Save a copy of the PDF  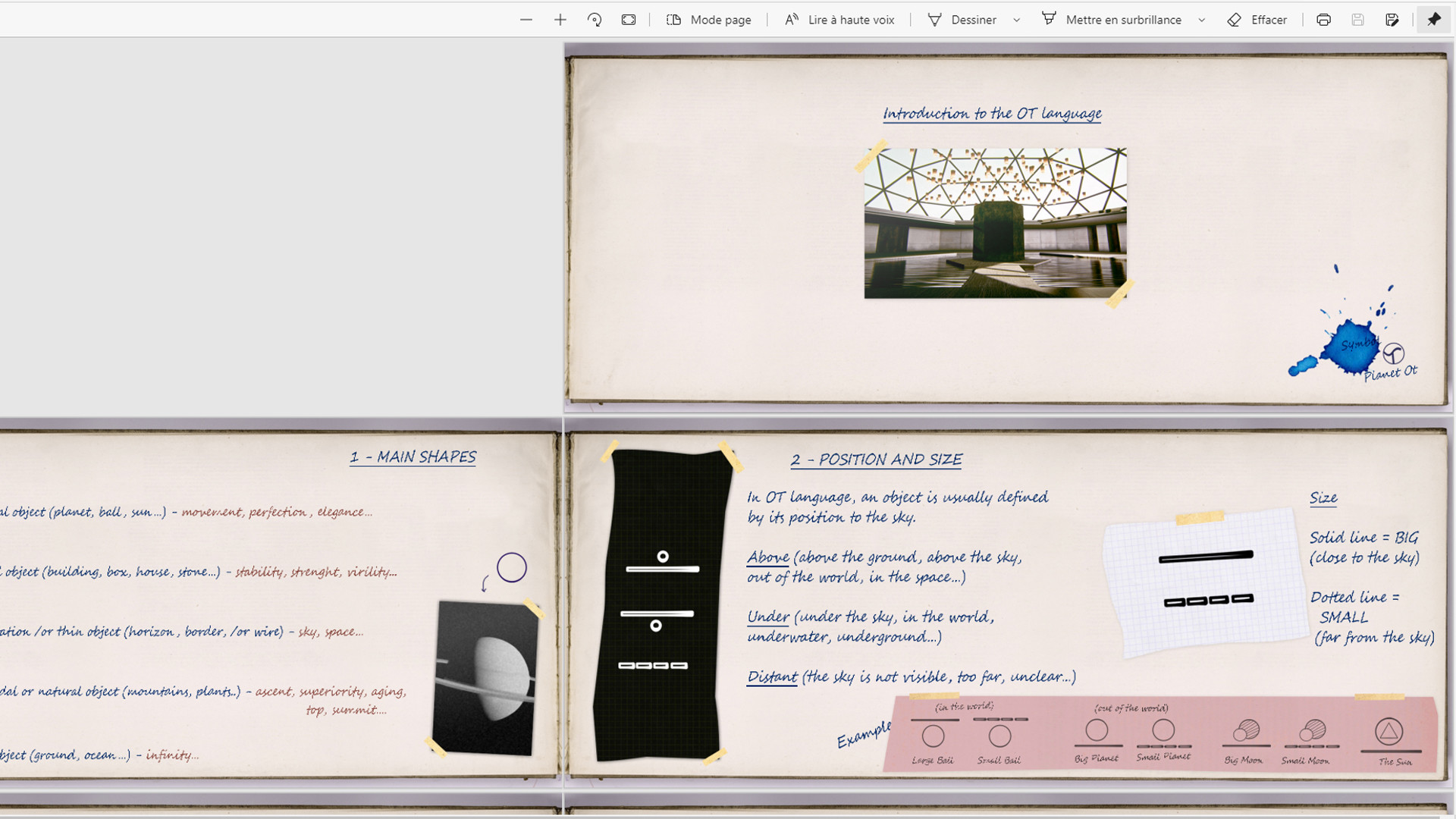click(1393, 20)
